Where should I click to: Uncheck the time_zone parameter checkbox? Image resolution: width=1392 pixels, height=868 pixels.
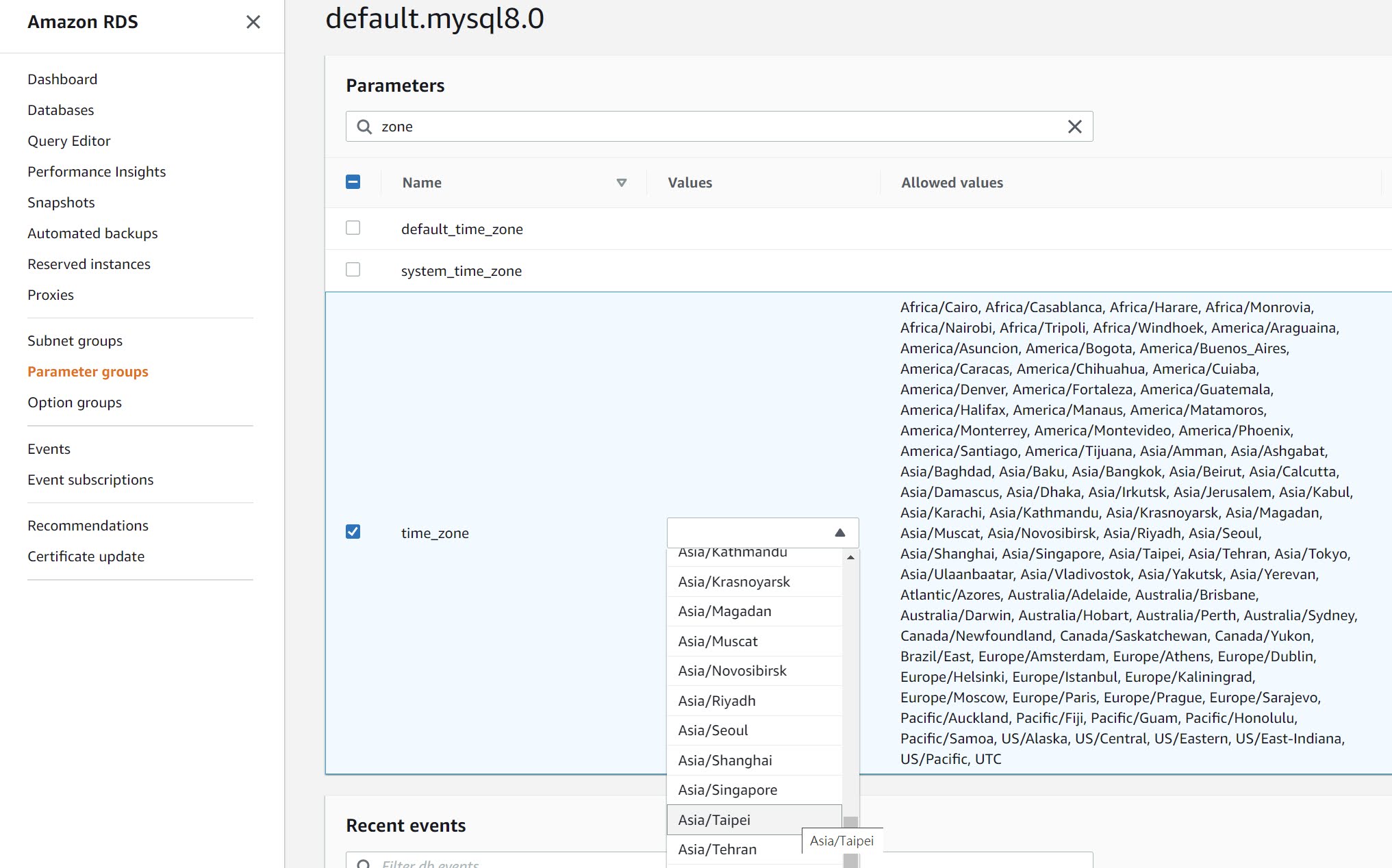coord(353,532)
